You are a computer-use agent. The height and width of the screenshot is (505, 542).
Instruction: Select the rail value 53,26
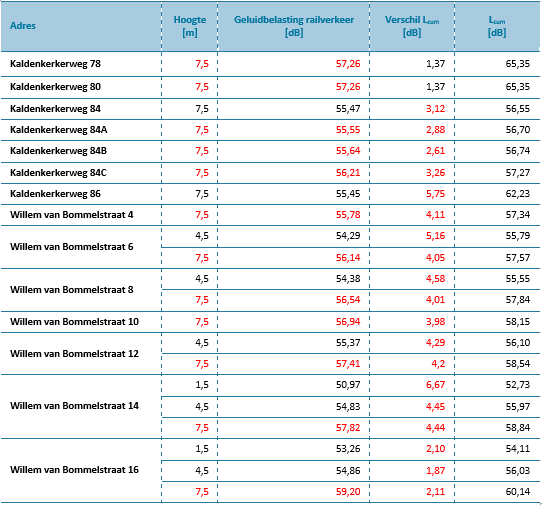(348, 449)
